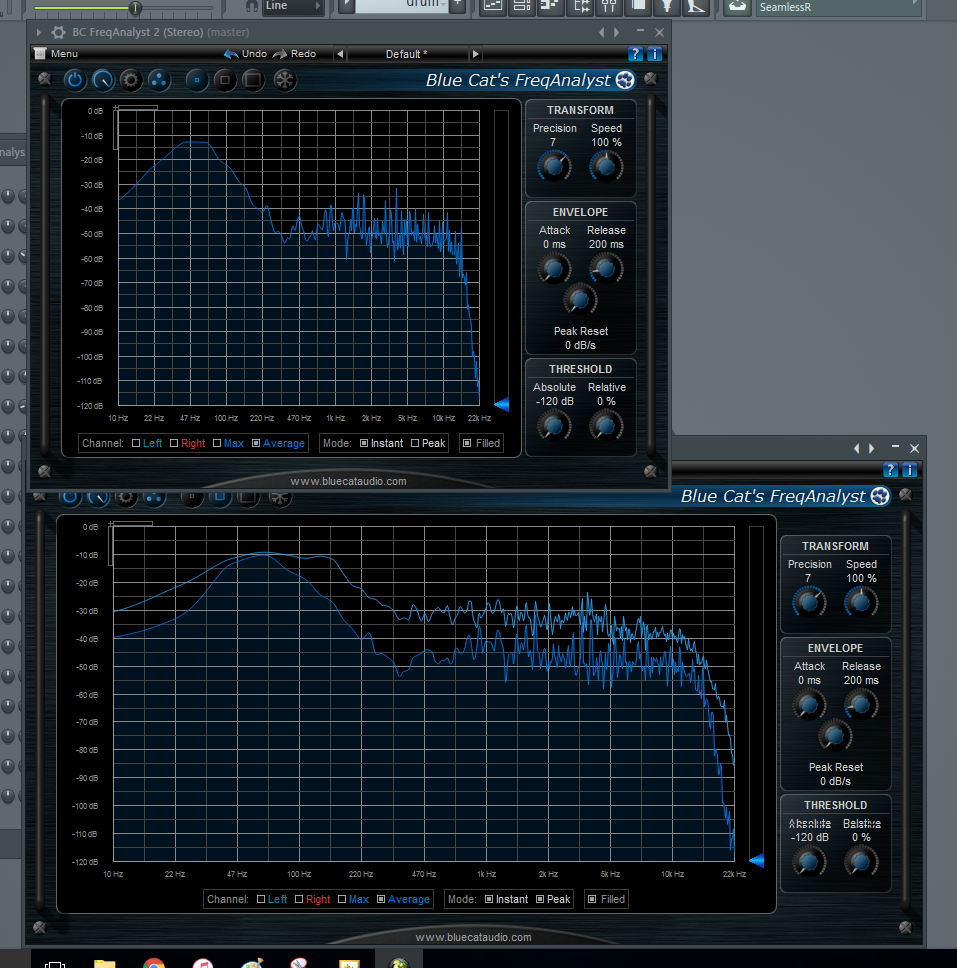Enable Left channel checkbox in bottom FreqAnalyst
This screenshot has width=957, height=968.
[261, 899]
